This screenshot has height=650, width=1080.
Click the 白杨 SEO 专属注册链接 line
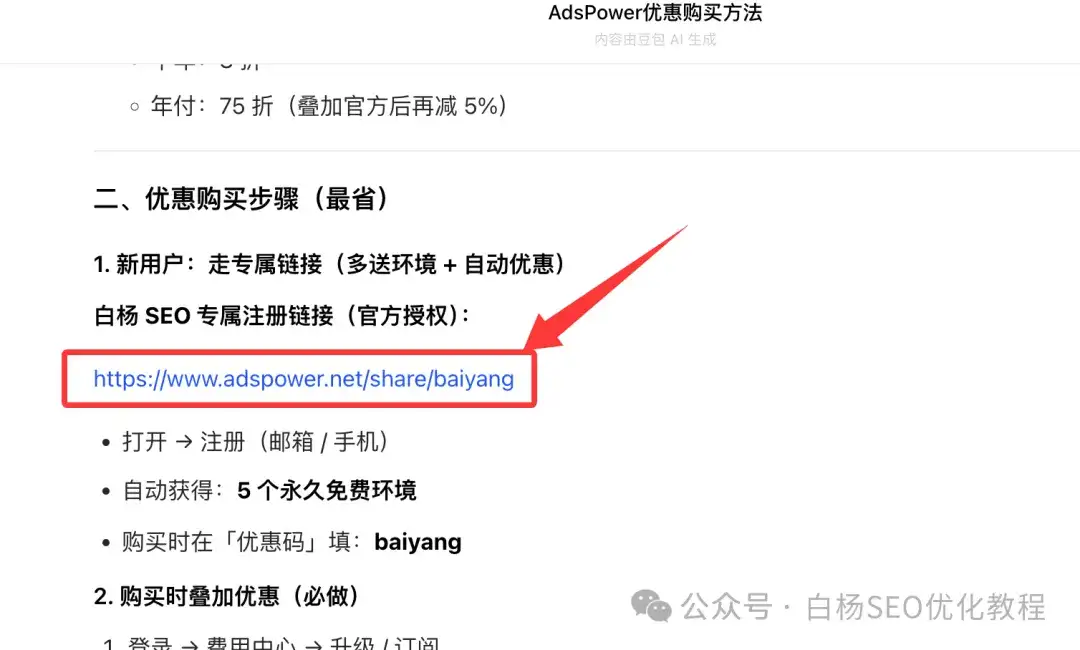[x=282, y=315]
